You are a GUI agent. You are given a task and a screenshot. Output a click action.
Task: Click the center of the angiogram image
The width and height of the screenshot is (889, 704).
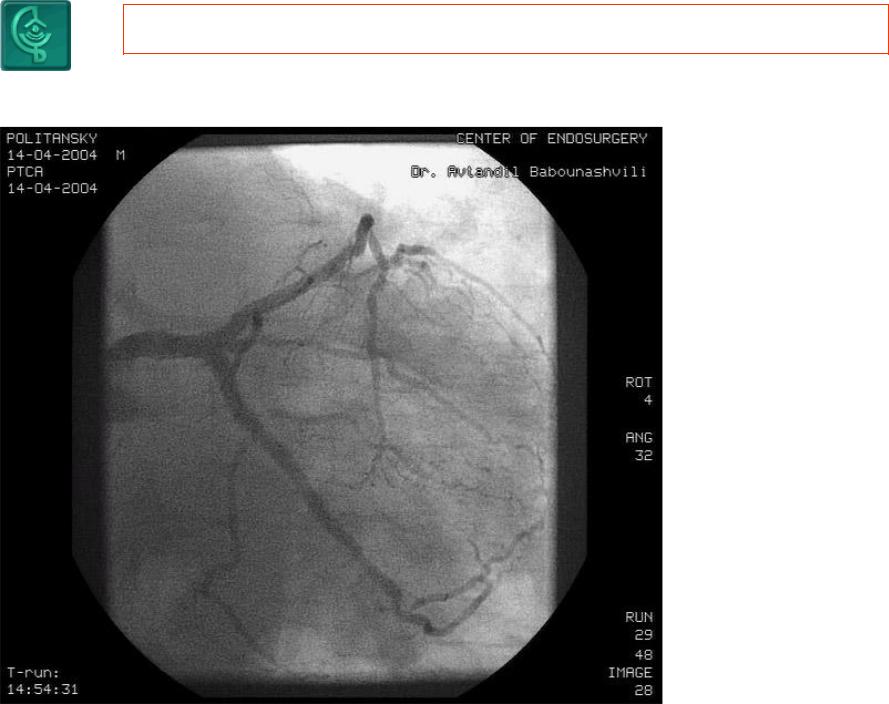coord(330,415)
